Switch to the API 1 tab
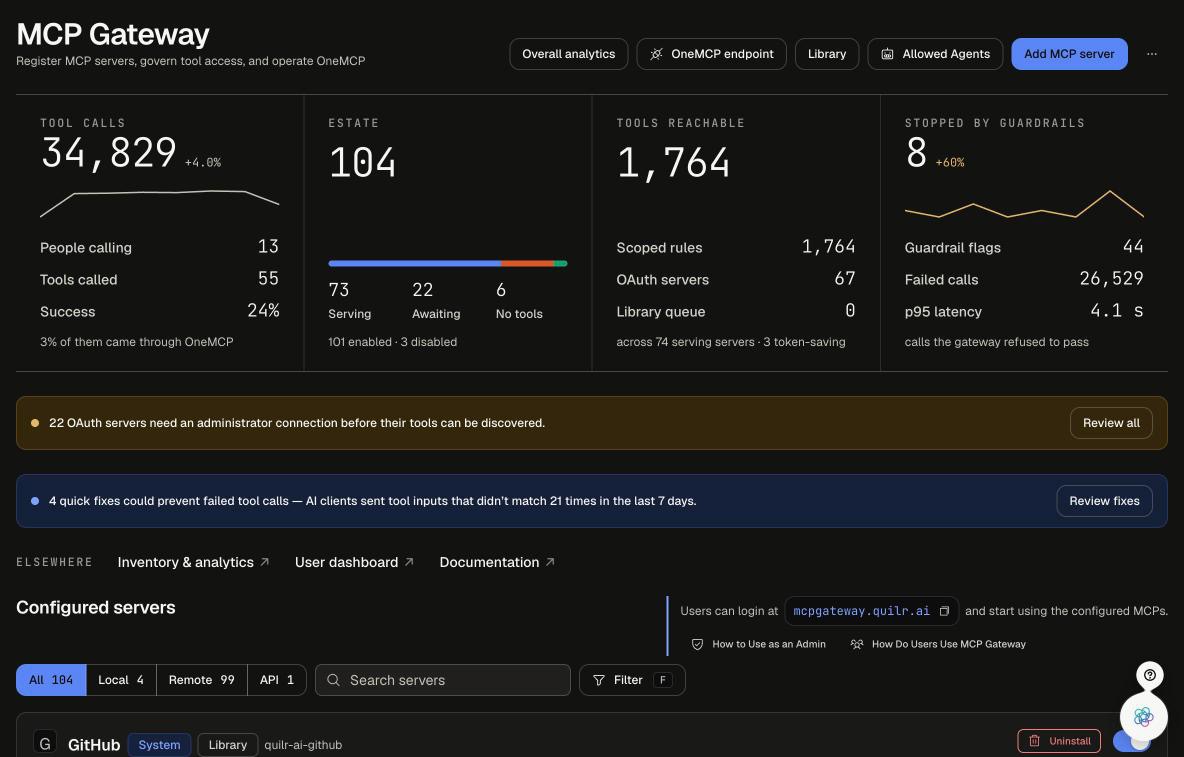This screenshot has width=1184, height=757. pos(276,679)
